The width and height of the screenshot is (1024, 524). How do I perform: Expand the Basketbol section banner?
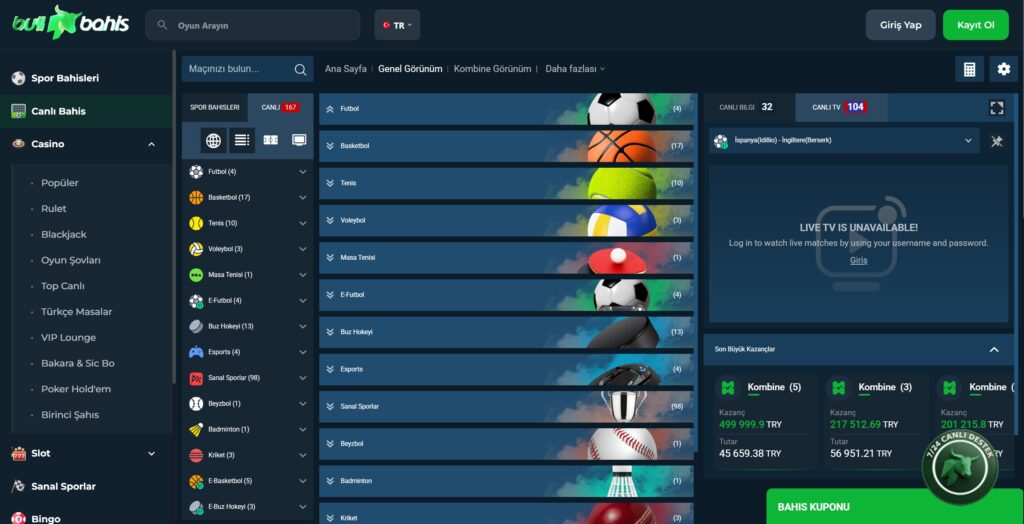point(506,146)
